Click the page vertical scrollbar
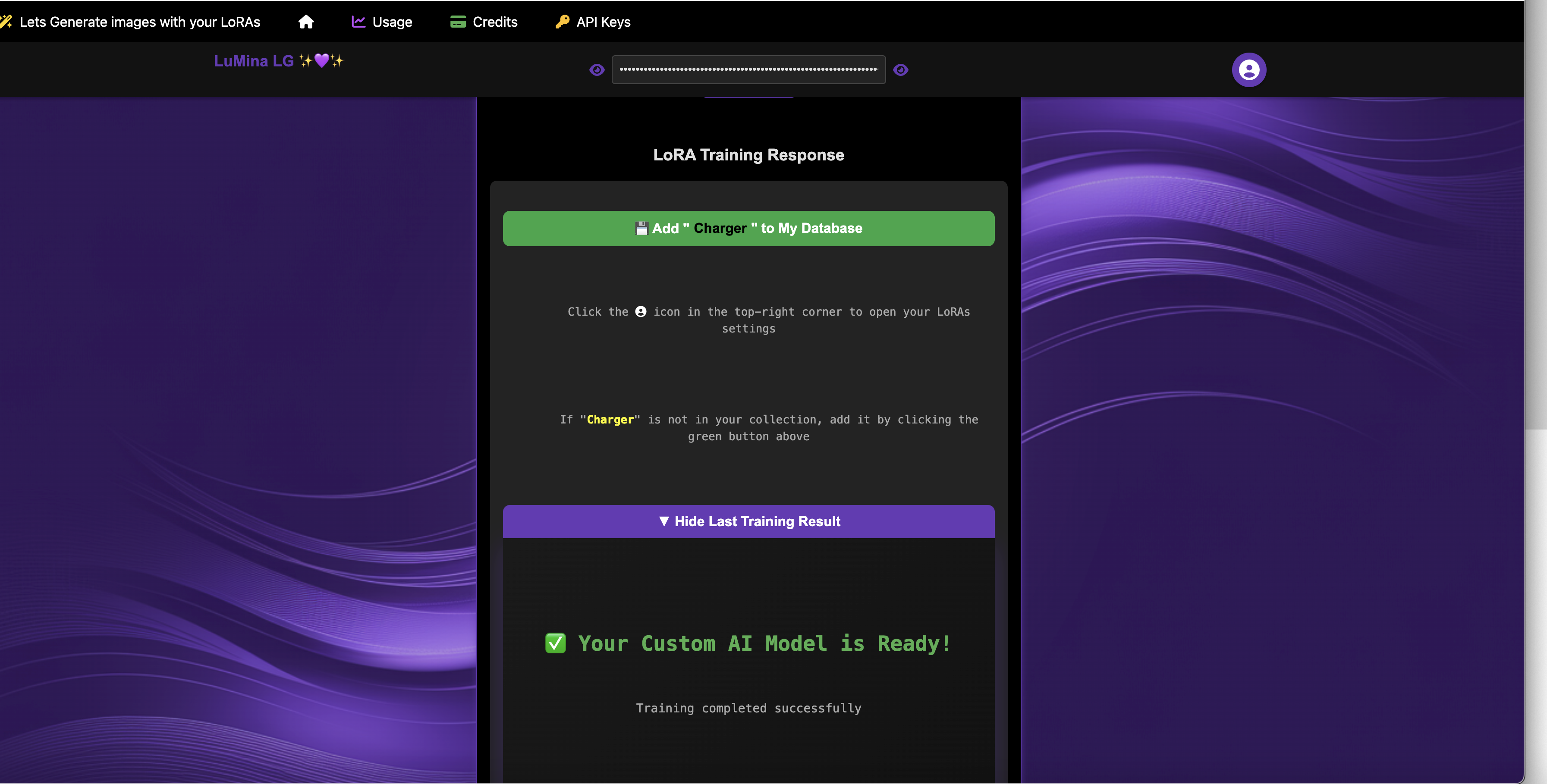Screen dimensions: 1547x784 click(1536, 240)
